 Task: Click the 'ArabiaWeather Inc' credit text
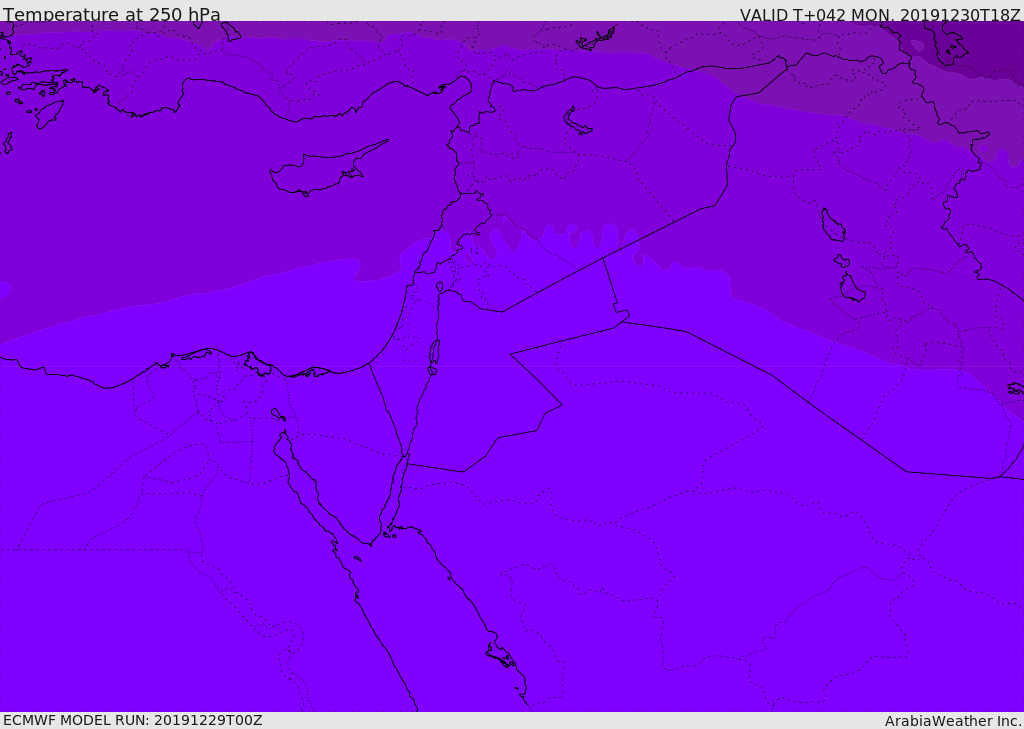[953, 721]
